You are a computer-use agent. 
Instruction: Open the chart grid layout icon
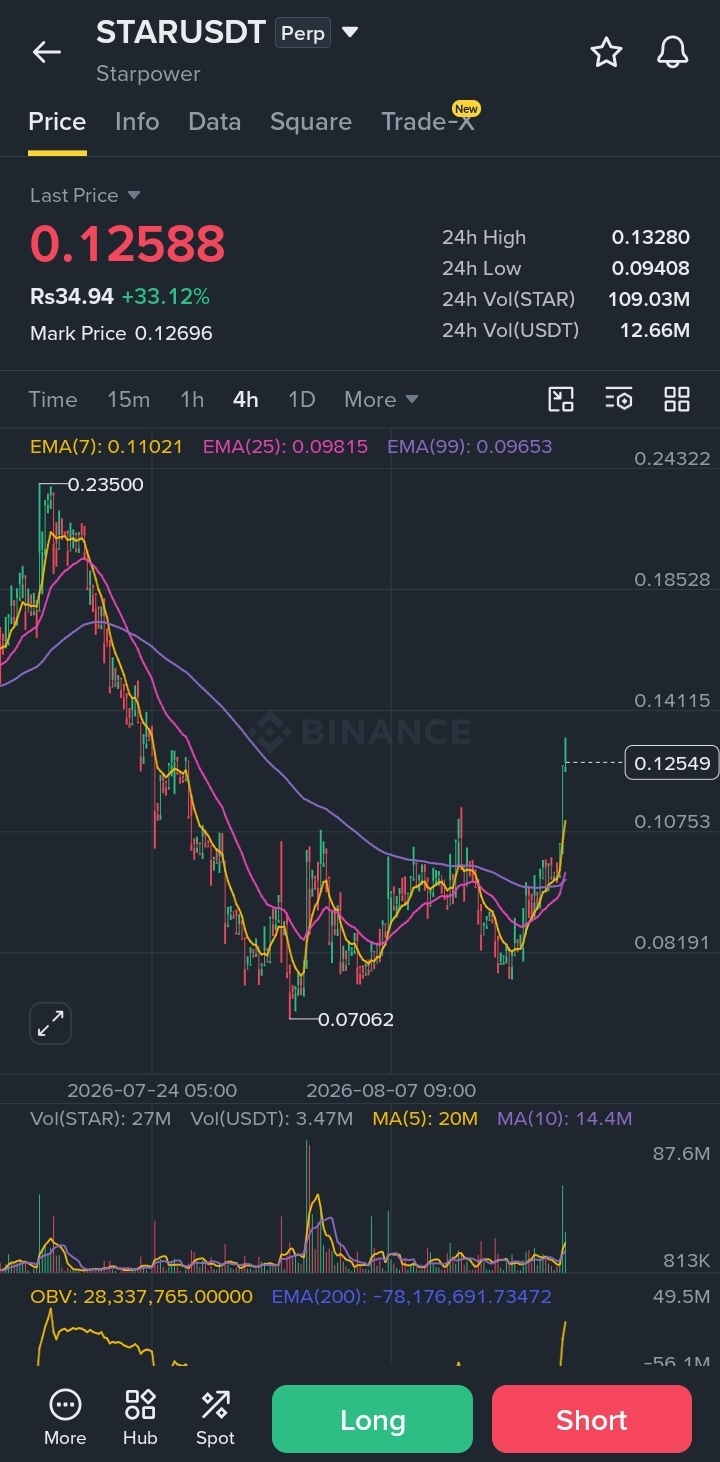click(x=677, y=400)
